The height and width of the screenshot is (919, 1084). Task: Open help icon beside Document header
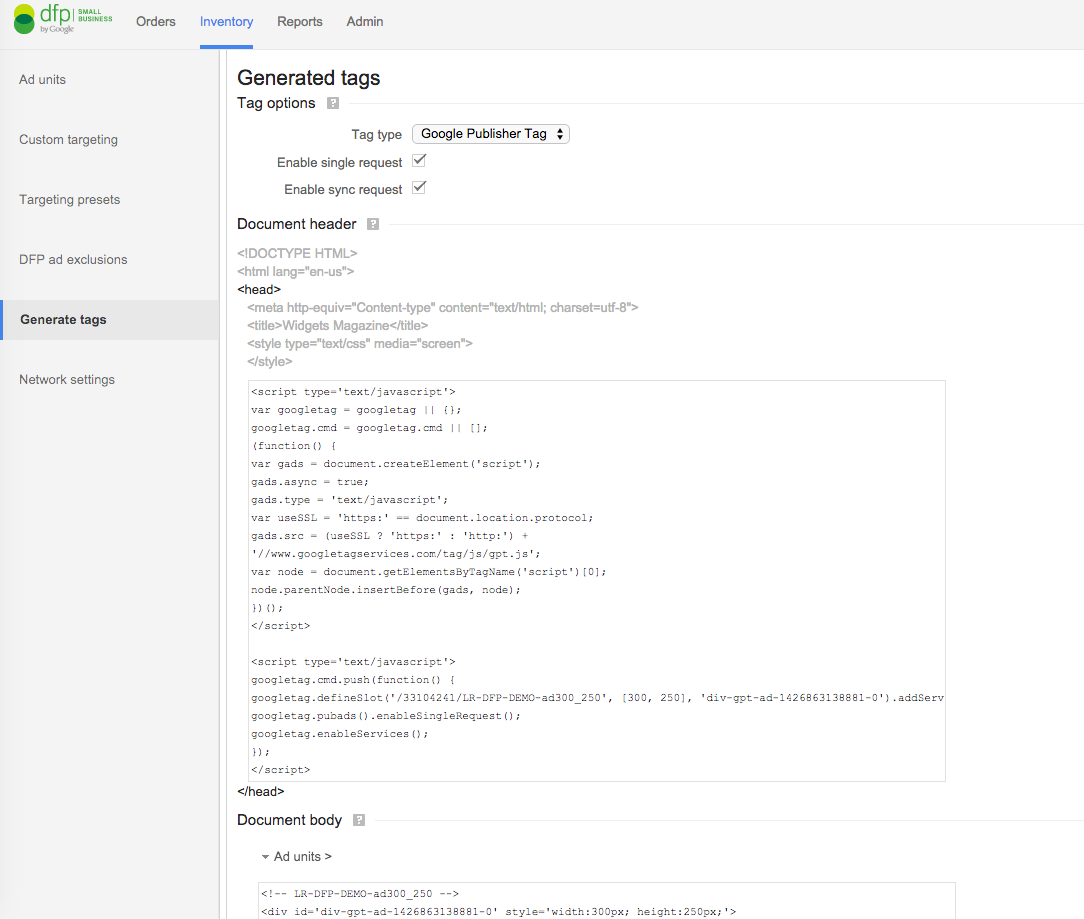(x=373, y=224)
